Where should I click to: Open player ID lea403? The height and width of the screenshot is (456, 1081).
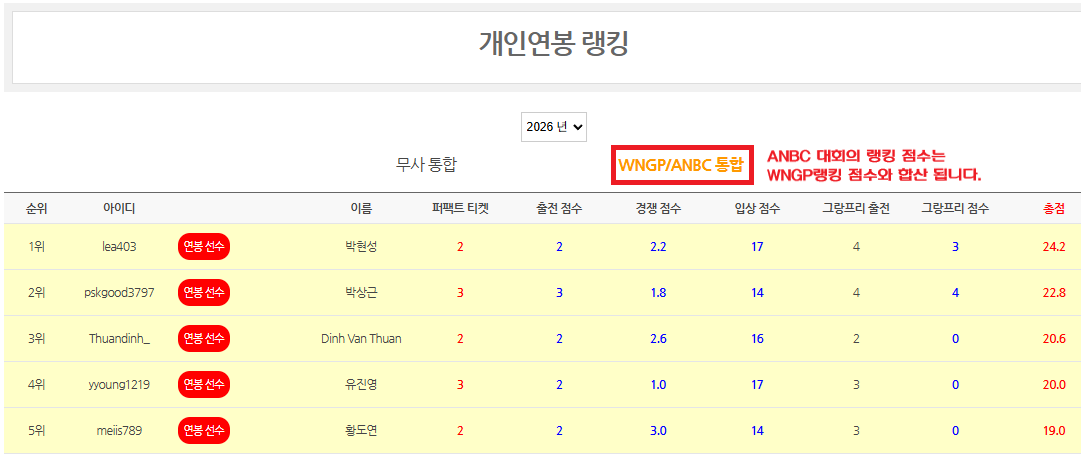click(119, 247)
